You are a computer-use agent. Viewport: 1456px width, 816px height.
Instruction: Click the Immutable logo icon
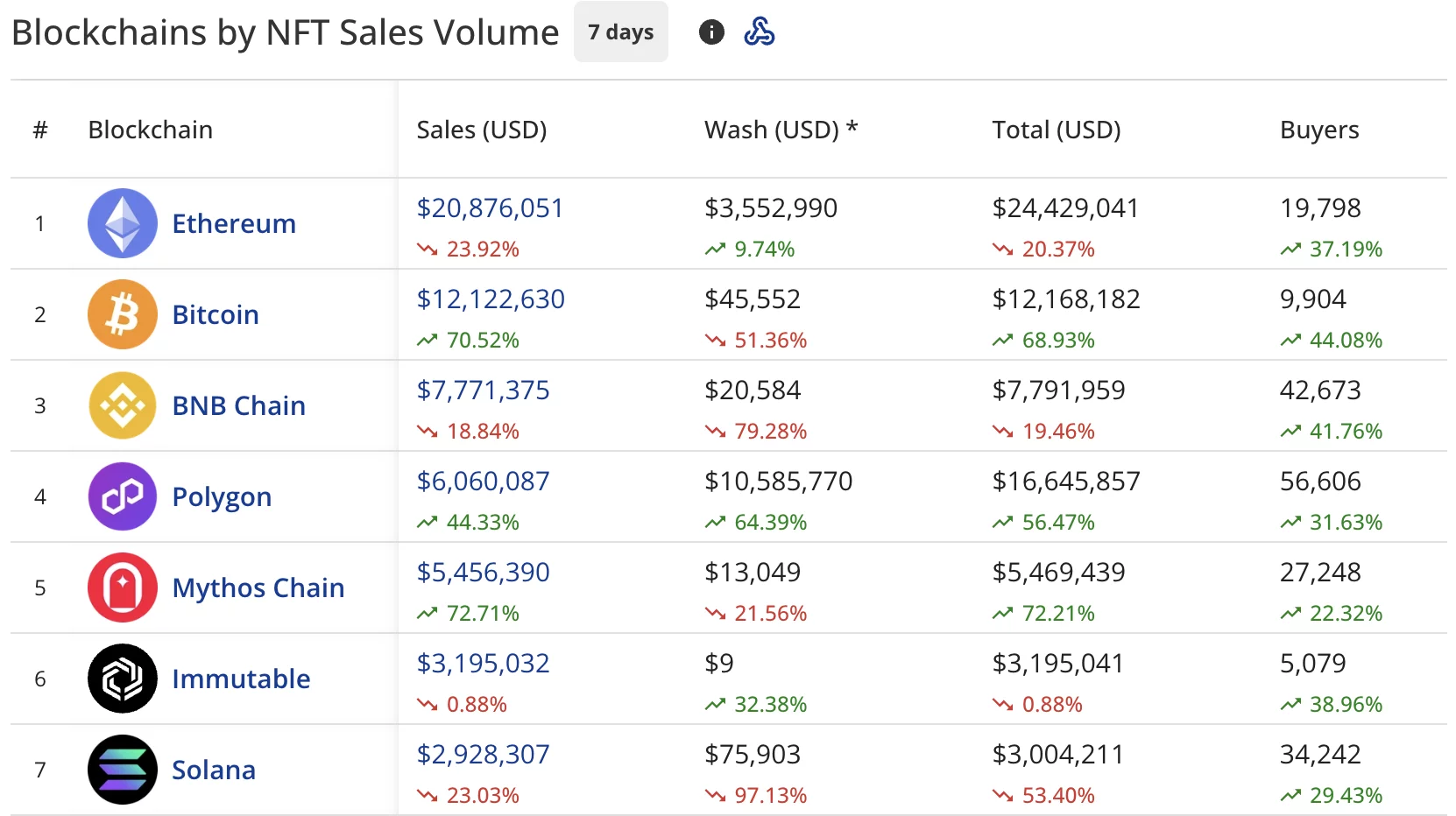122,679
